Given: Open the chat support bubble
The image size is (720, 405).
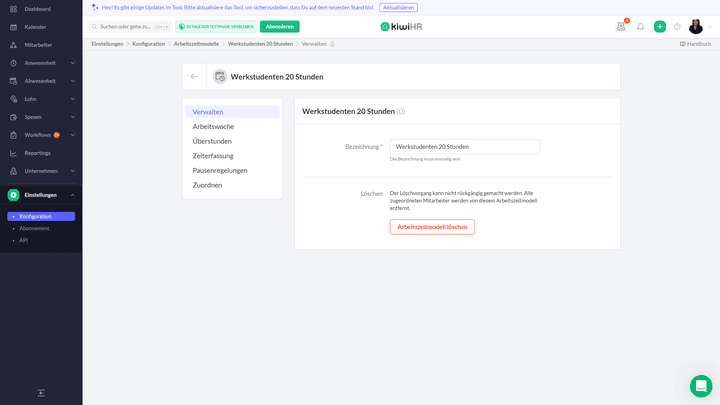Looking at the screenshot, I should pos(700,386).
